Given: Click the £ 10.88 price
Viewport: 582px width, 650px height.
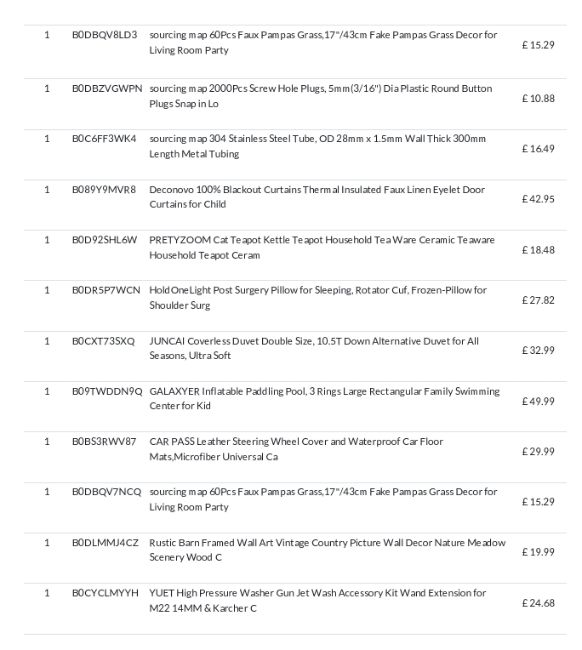Looking at the screenshot, I should pyautogui.click(x=538, y=98).
